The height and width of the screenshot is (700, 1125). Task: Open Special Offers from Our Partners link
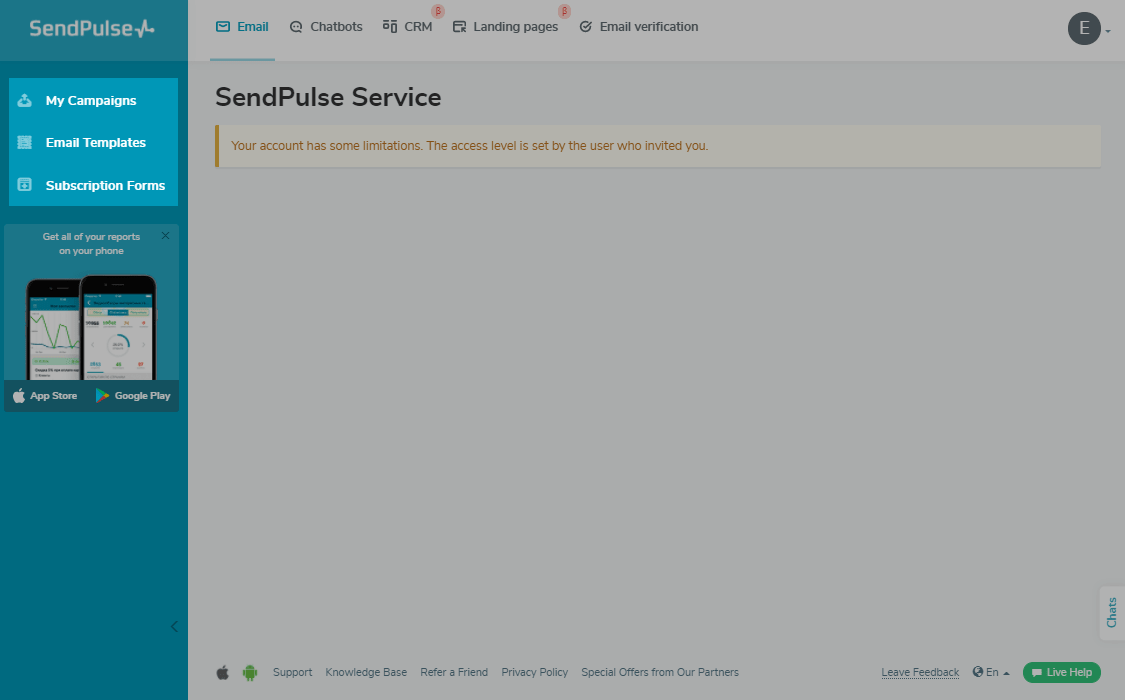tap(660, 673)
